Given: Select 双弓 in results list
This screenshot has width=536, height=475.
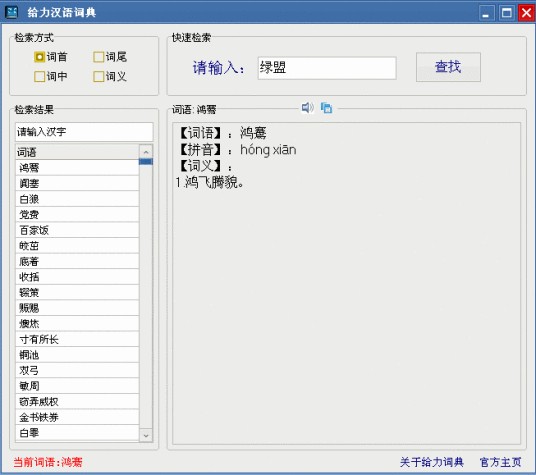Looking at the screenshot, I should tap(77, 370).
